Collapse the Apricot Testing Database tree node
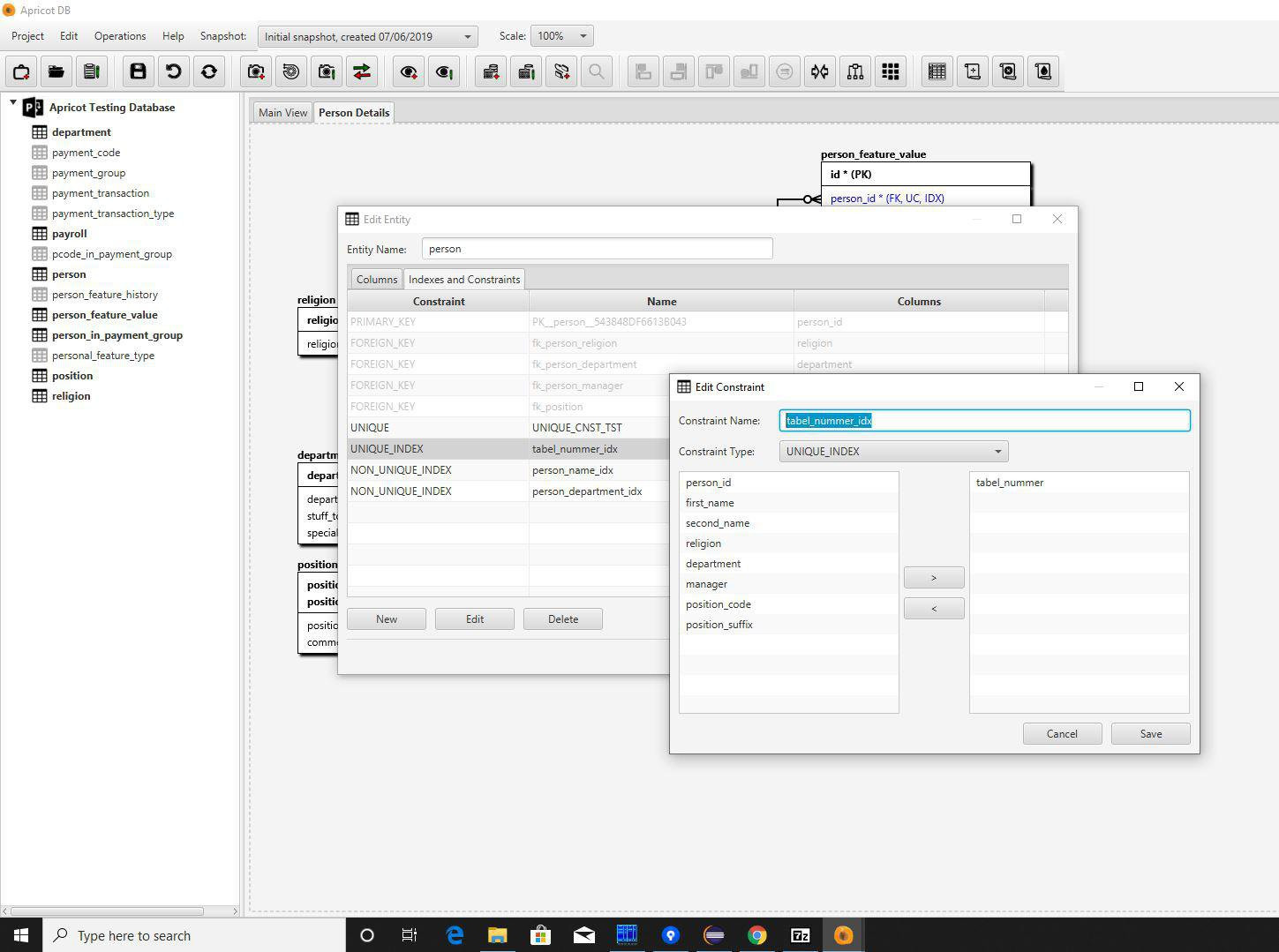The height and width of the screenshot is (952, 1279). (13, 103)
